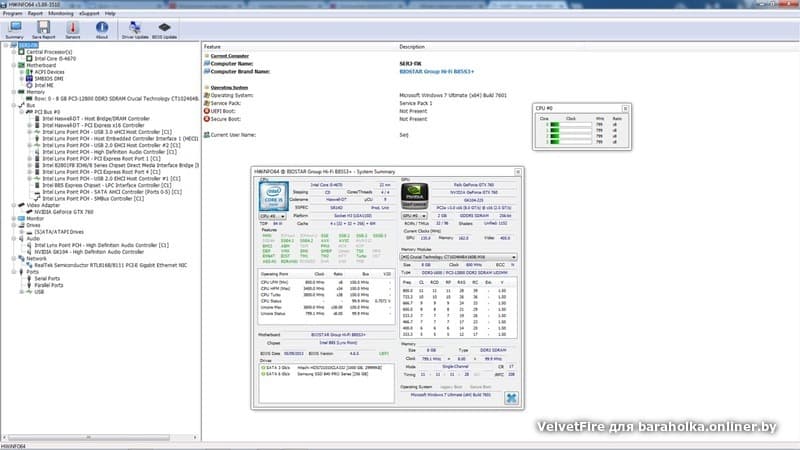The width and height of the screenshot is (800, 450).
Task: Click the About info icon
Action: coord(102,30)
